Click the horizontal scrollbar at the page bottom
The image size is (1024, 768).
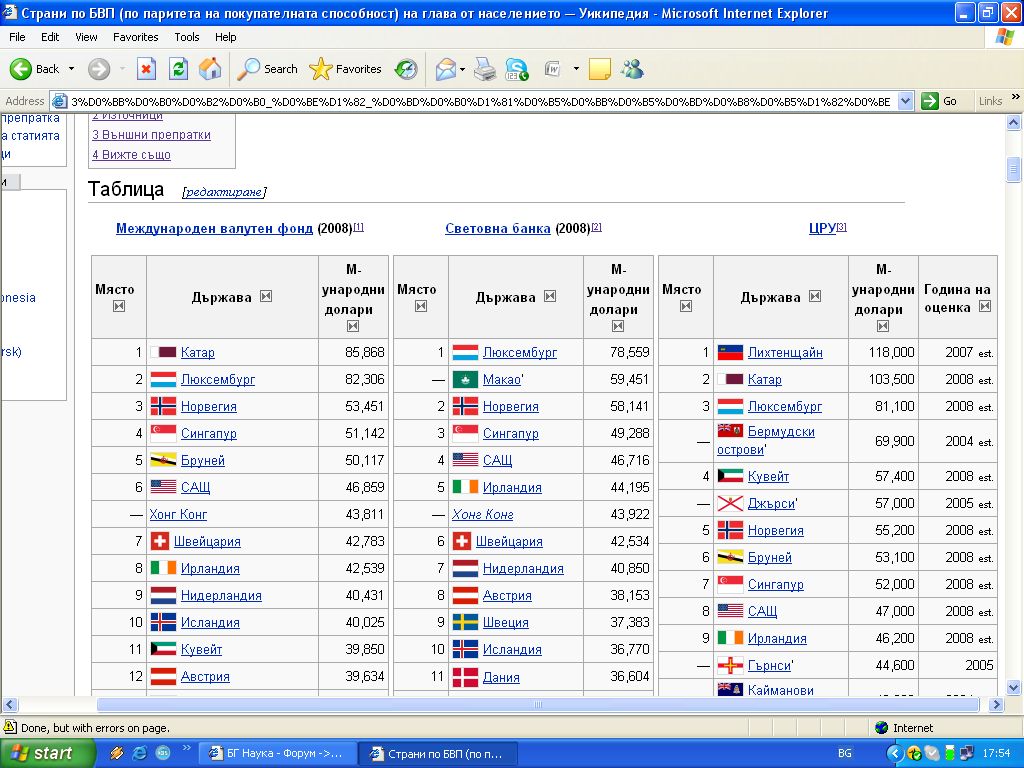click(540, 704)
